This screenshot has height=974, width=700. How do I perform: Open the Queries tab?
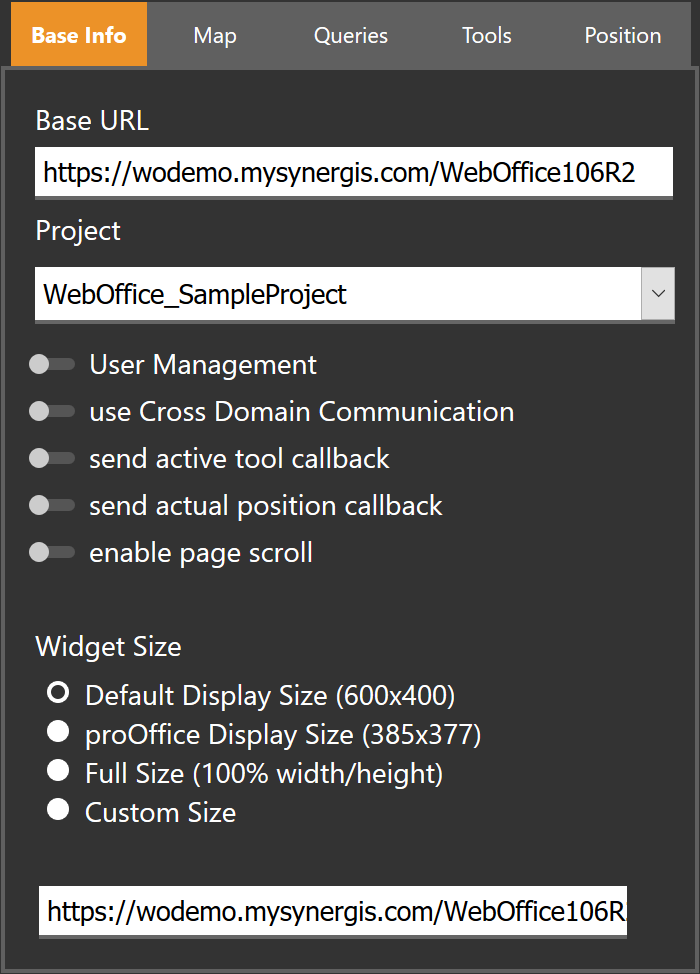pyautogui.click(x=351, y=35)
